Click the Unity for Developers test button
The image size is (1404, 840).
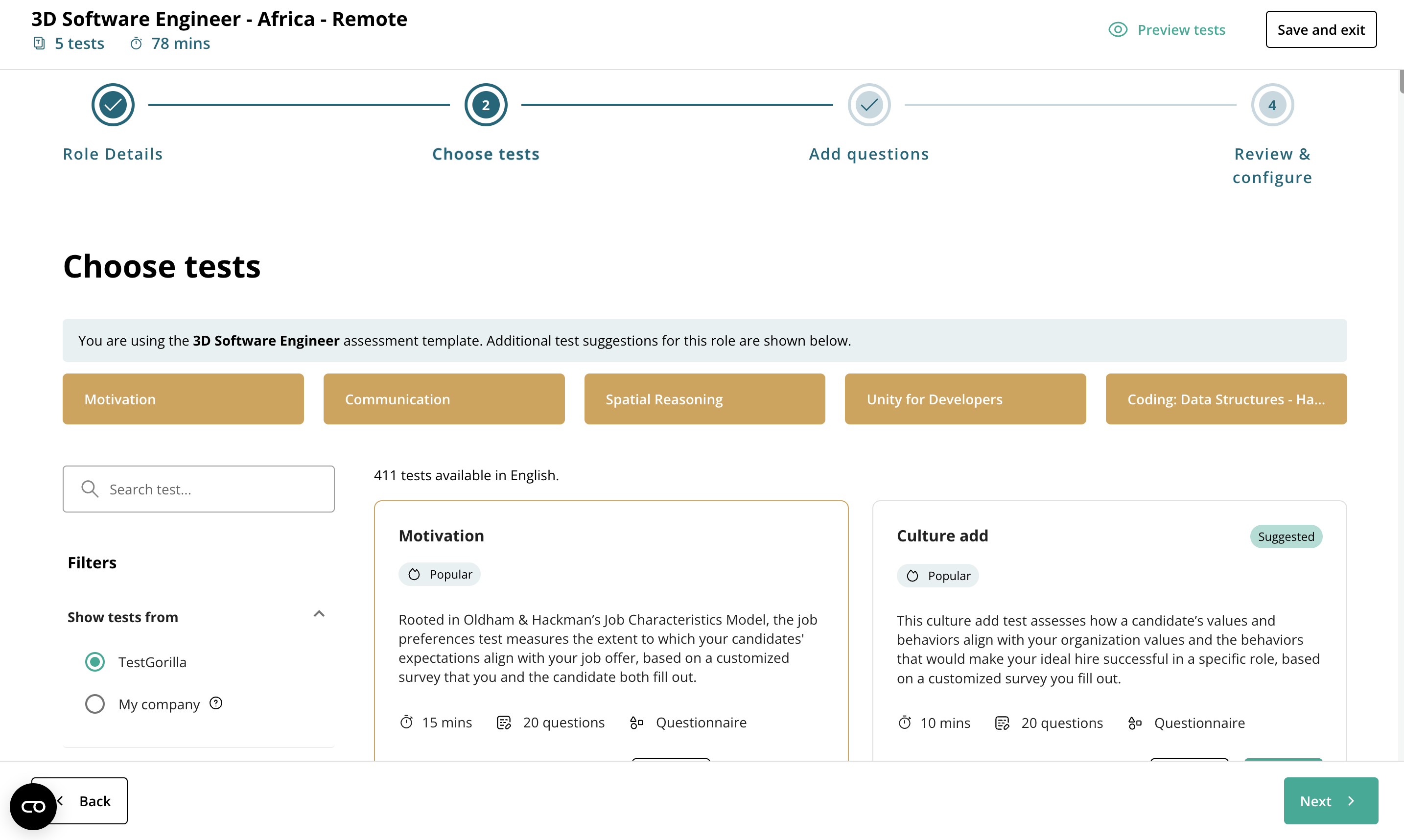coord(966,398)
